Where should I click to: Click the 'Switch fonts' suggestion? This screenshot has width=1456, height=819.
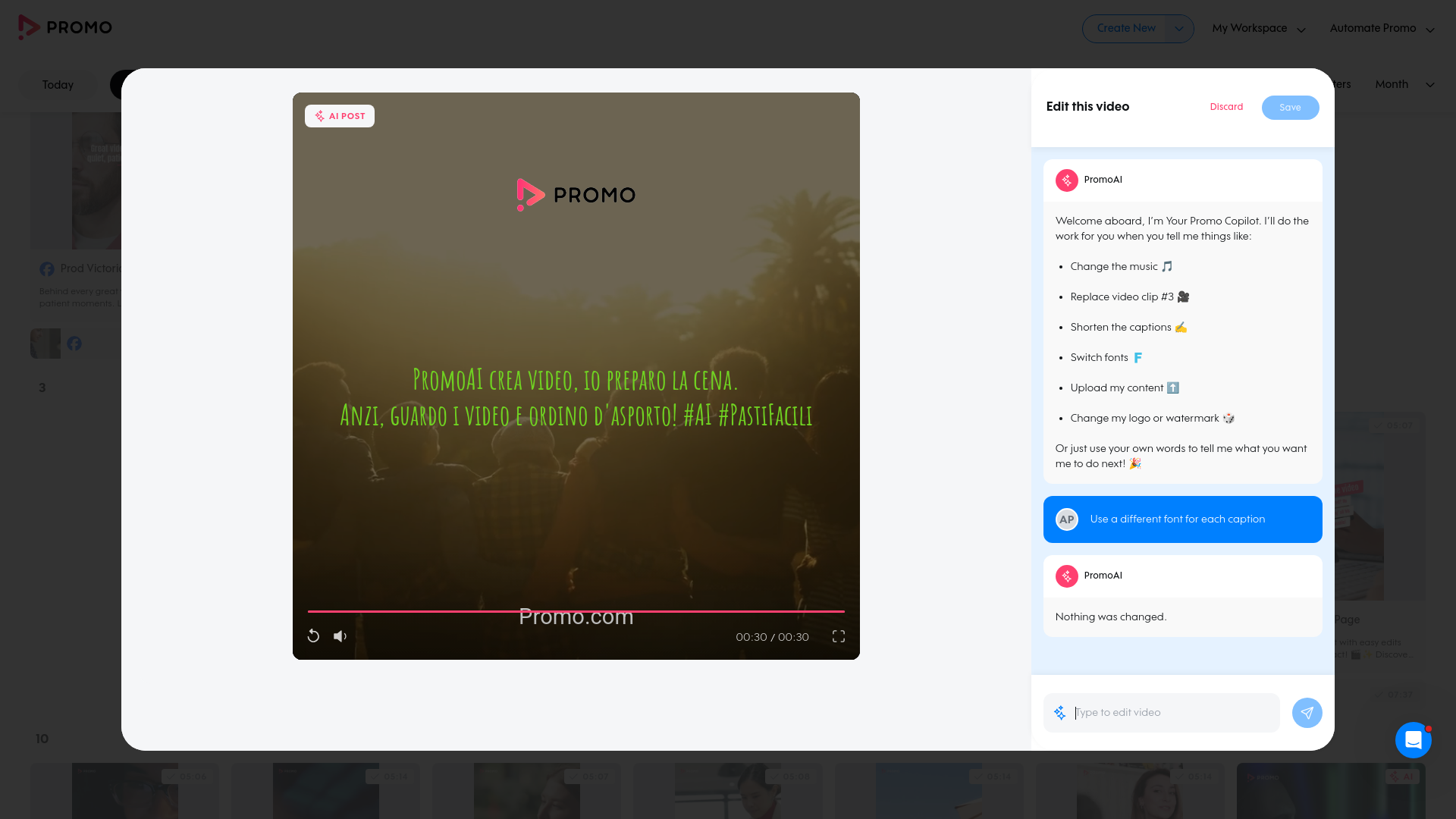(1106, 358)
